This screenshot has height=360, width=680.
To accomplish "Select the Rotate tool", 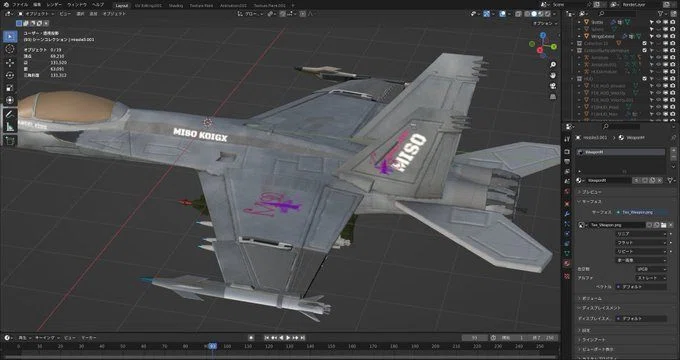I will [10, 75].
